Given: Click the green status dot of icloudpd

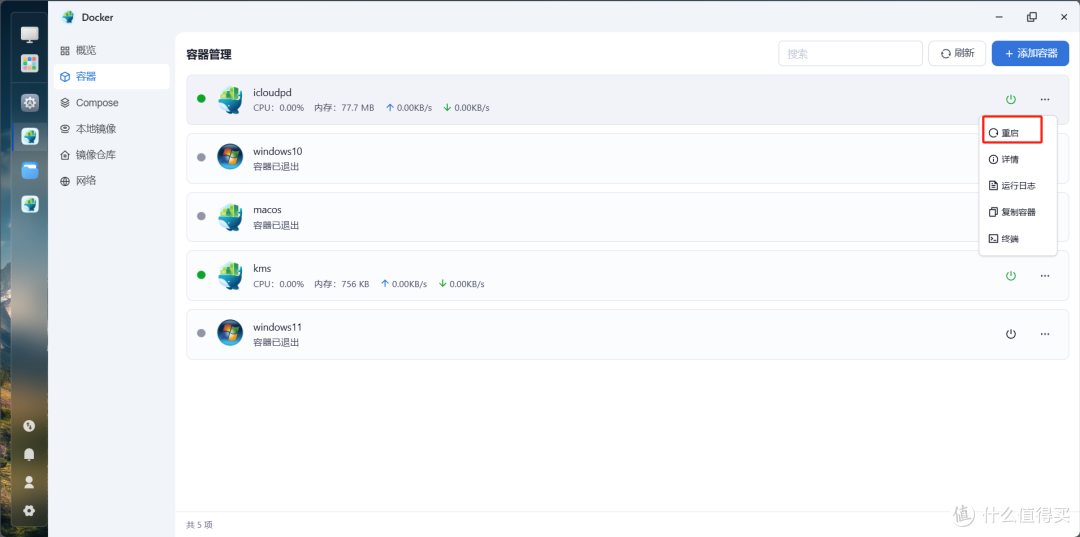Looking at the screenshot, I should click(201, 98).
